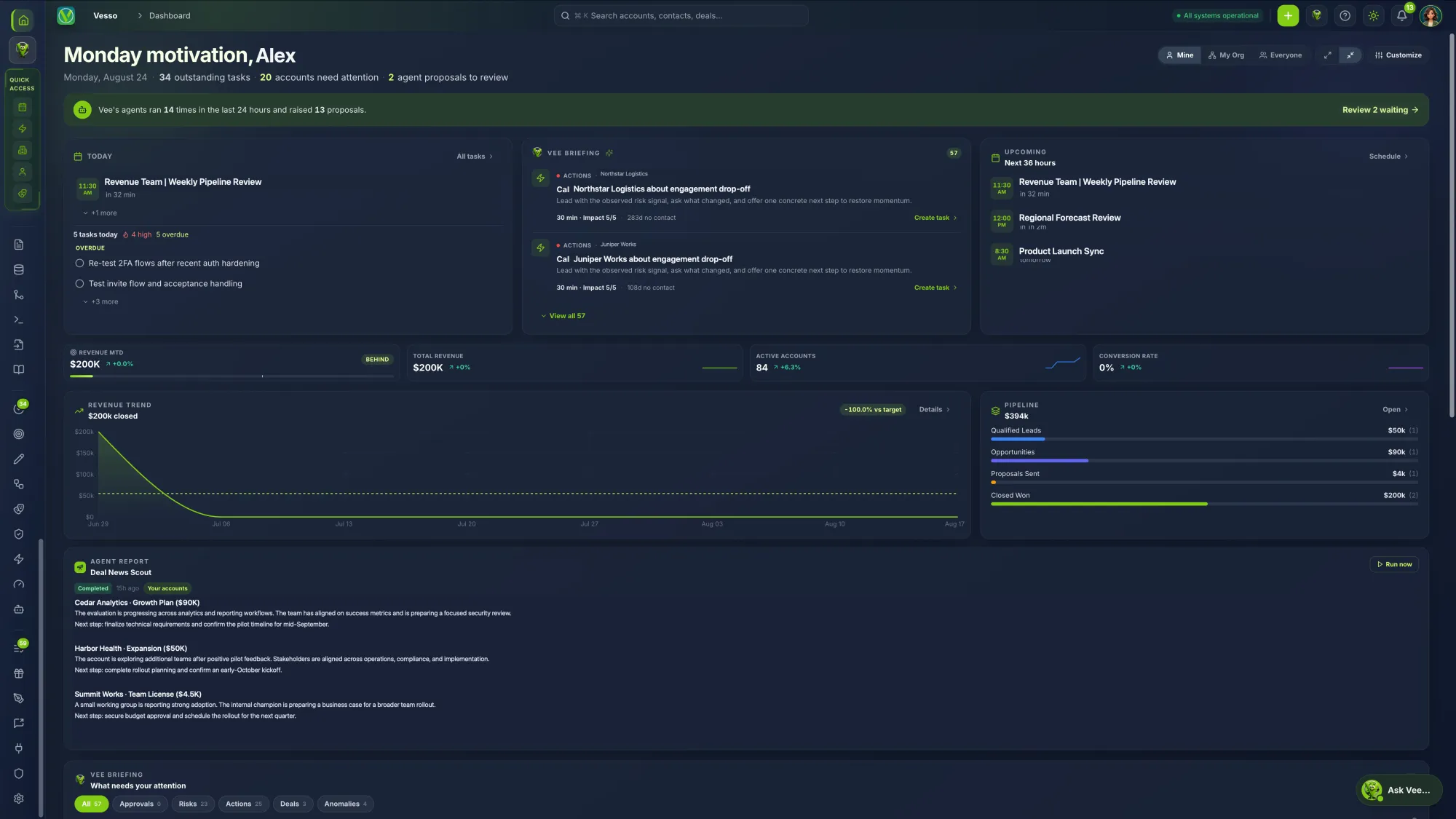Switch dashboard scope to Mine
This screenshot has width=1456, height=819.
click(x=1179, y=55)
